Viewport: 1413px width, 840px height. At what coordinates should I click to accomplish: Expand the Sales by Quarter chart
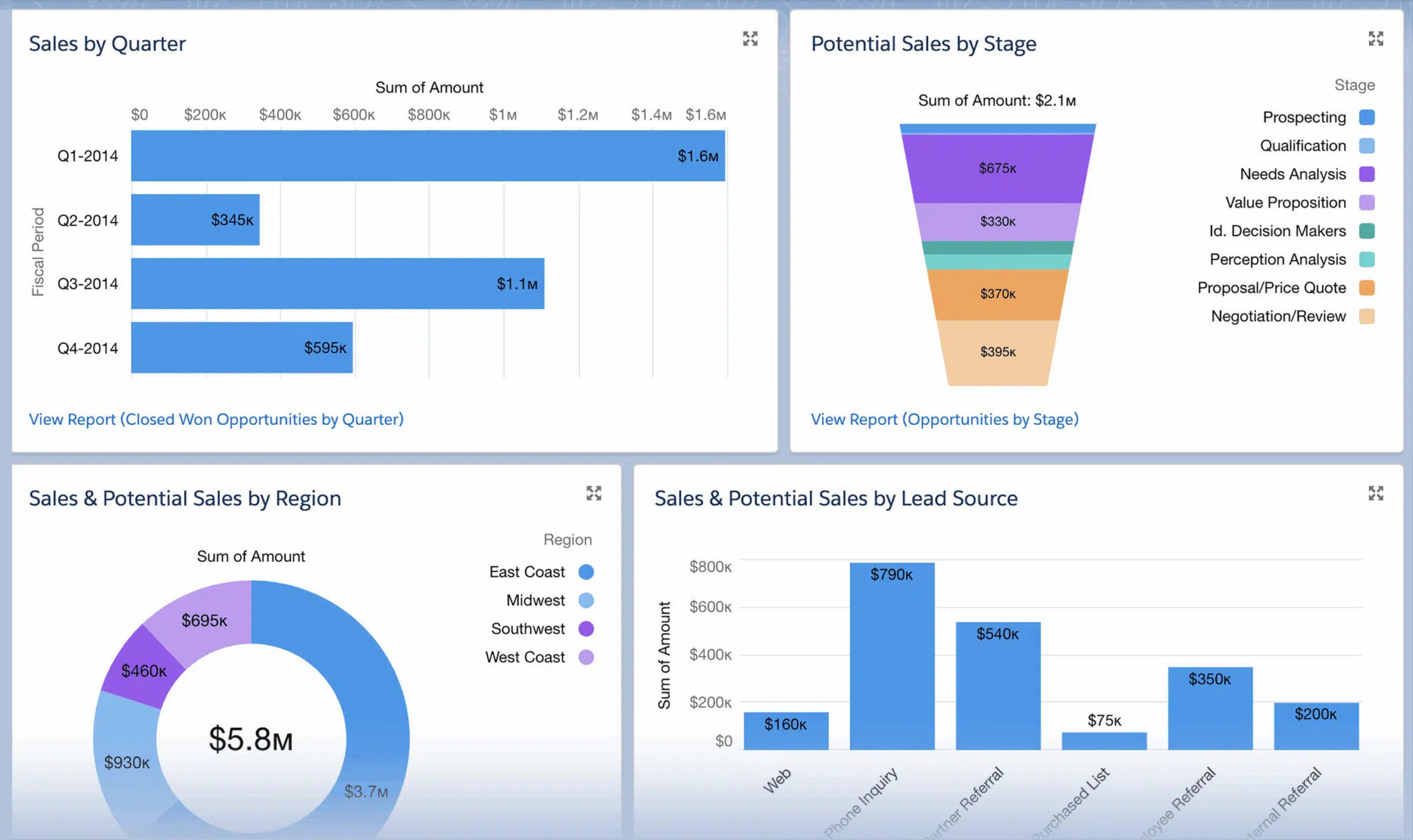[x=750, y=39]
